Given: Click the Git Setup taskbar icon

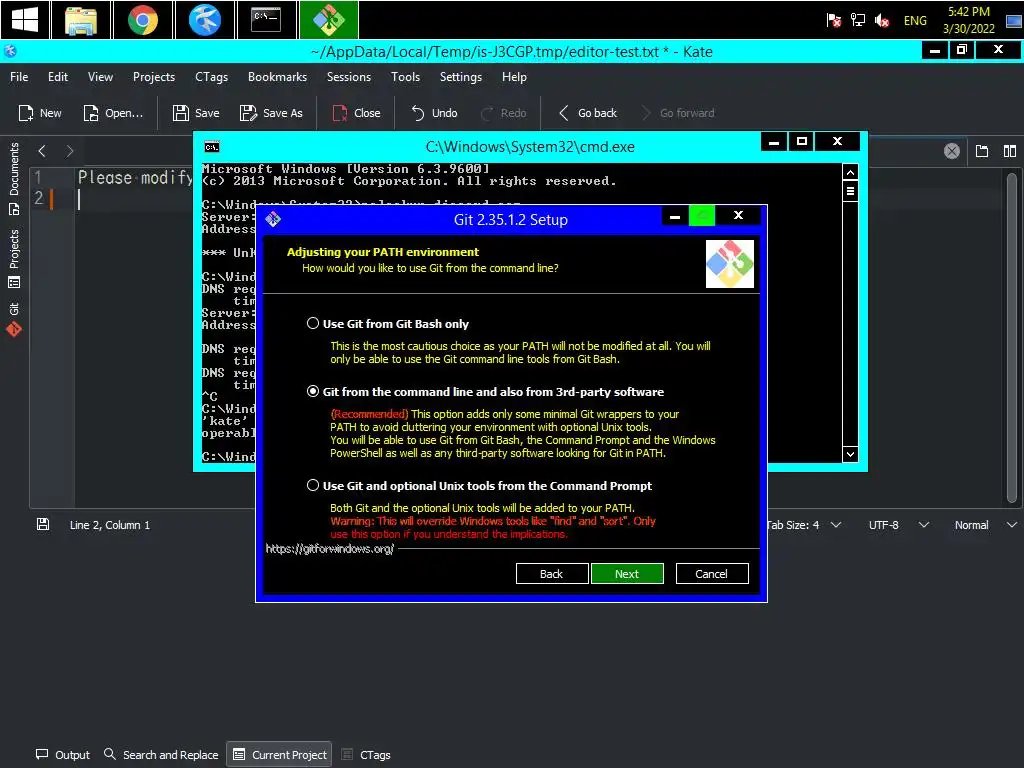Looking at the screenshot, I should coord(328,20).
